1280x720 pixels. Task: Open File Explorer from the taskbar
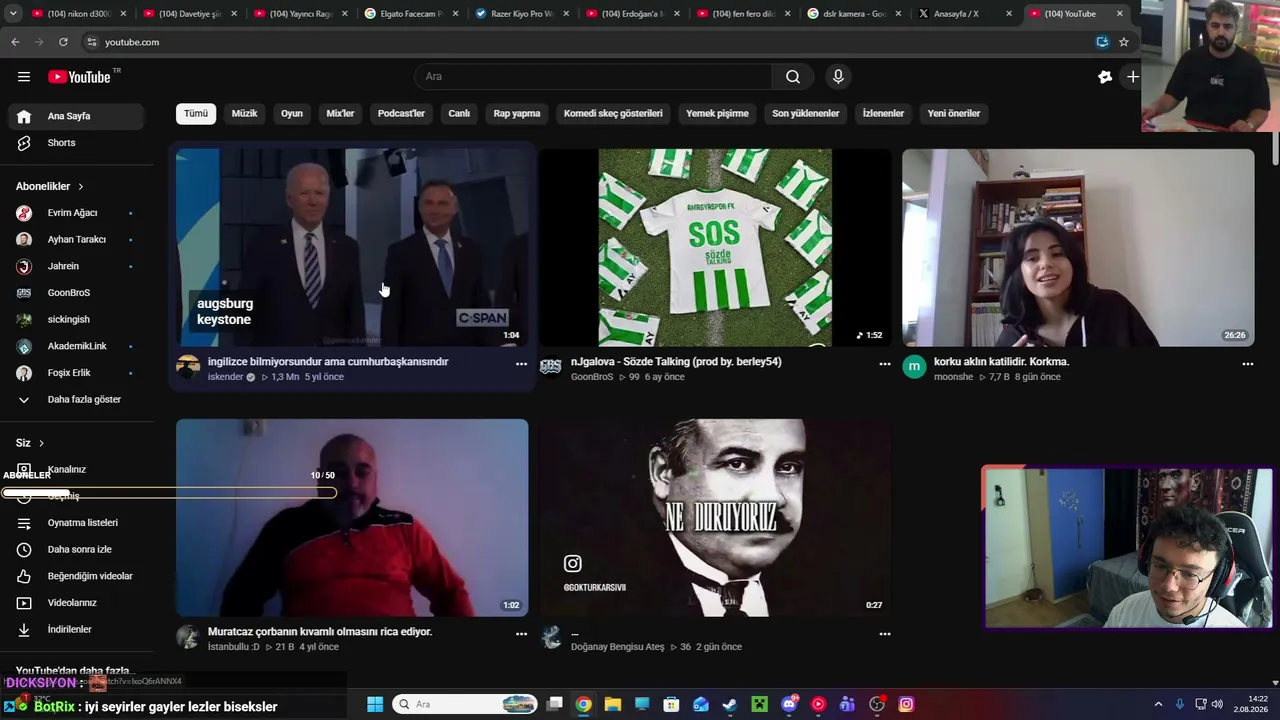[613, 704]
